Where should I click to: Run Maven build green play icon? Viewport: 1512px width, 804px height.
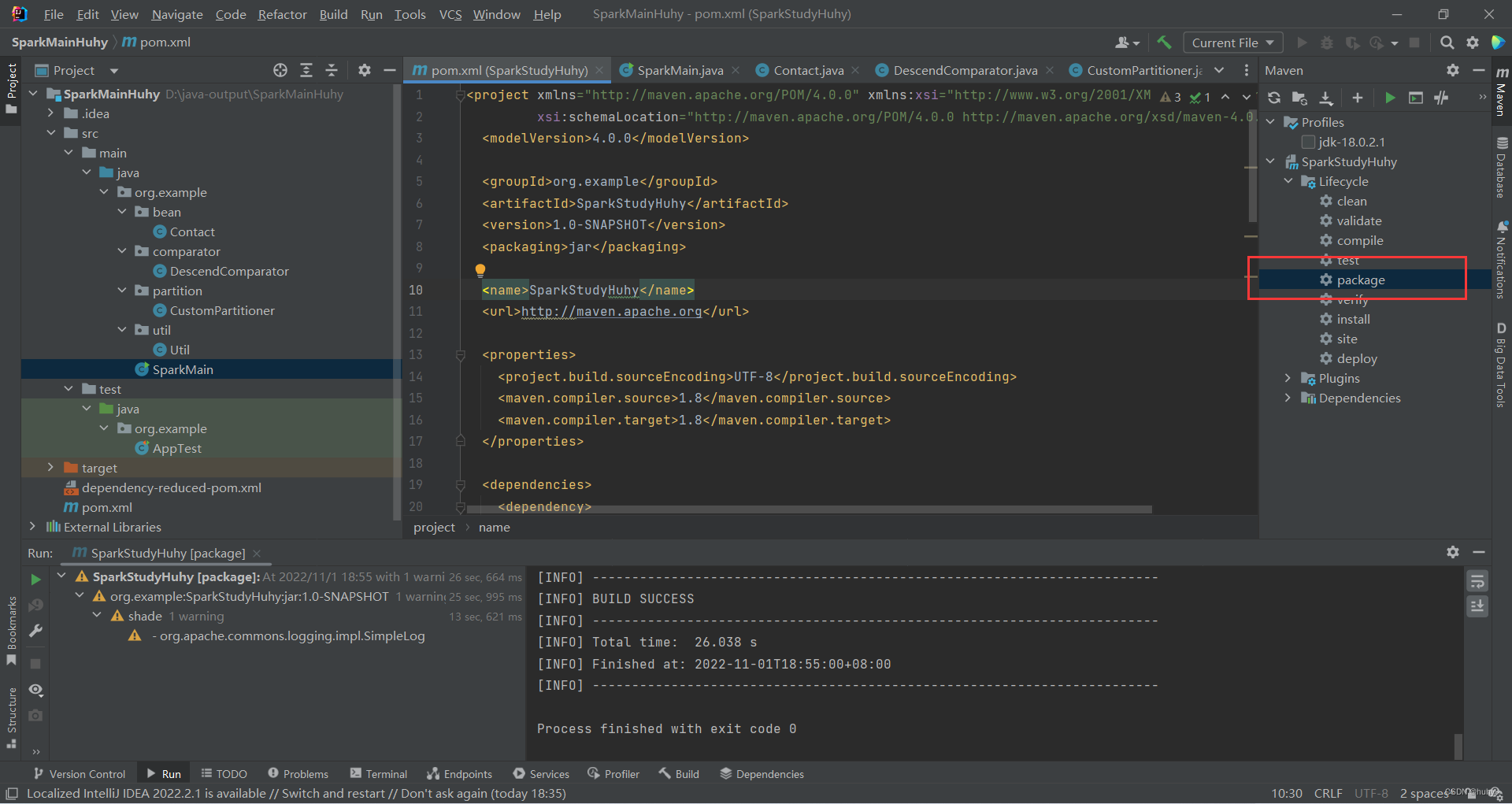tap(1390, 98)
